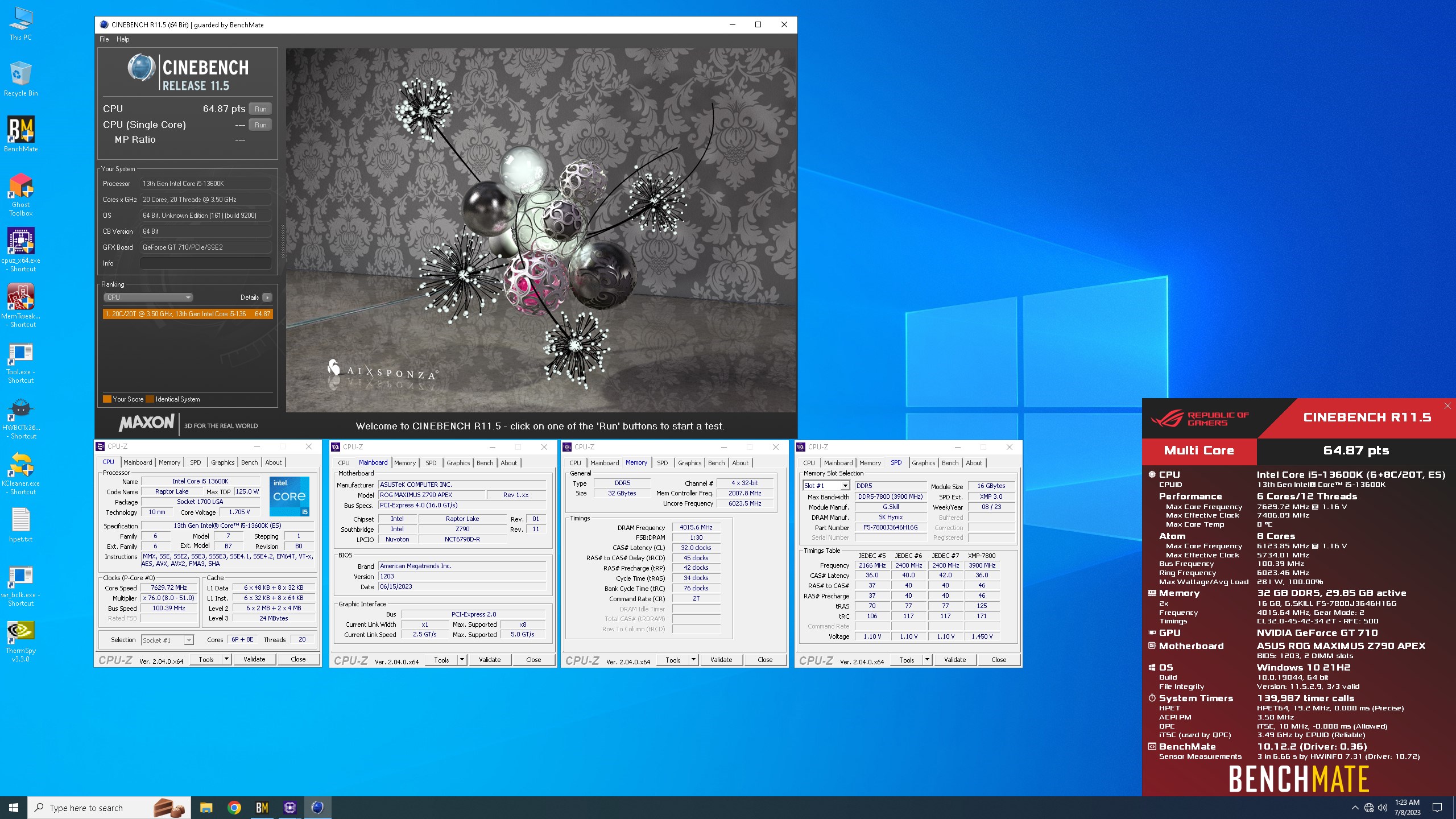Viewport: 1456px width, 819px height.
Task: Select the 20C/20T ranking entry row
Action: coord(188,314)
